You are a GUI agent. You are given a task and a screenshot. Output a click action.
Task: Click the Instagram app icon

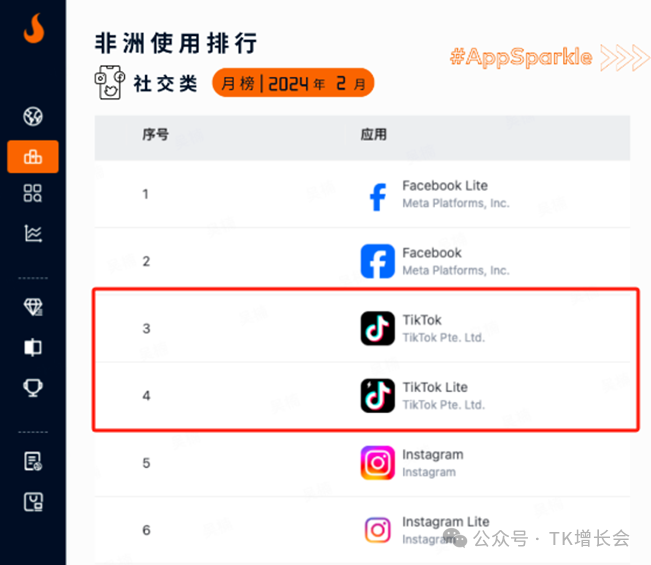click(377, 463)
